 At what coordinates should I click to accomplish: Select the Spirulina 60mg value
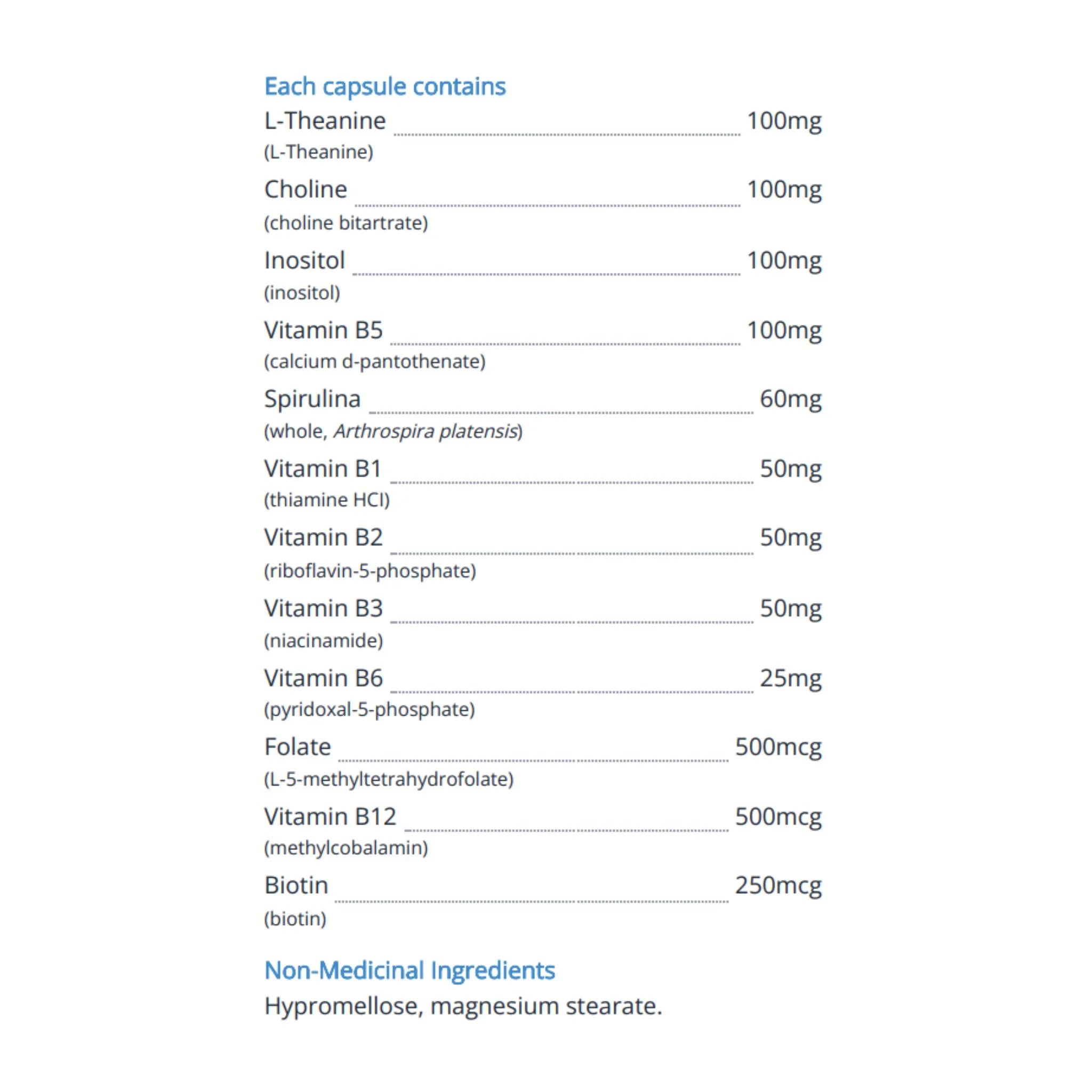point(790,399)
